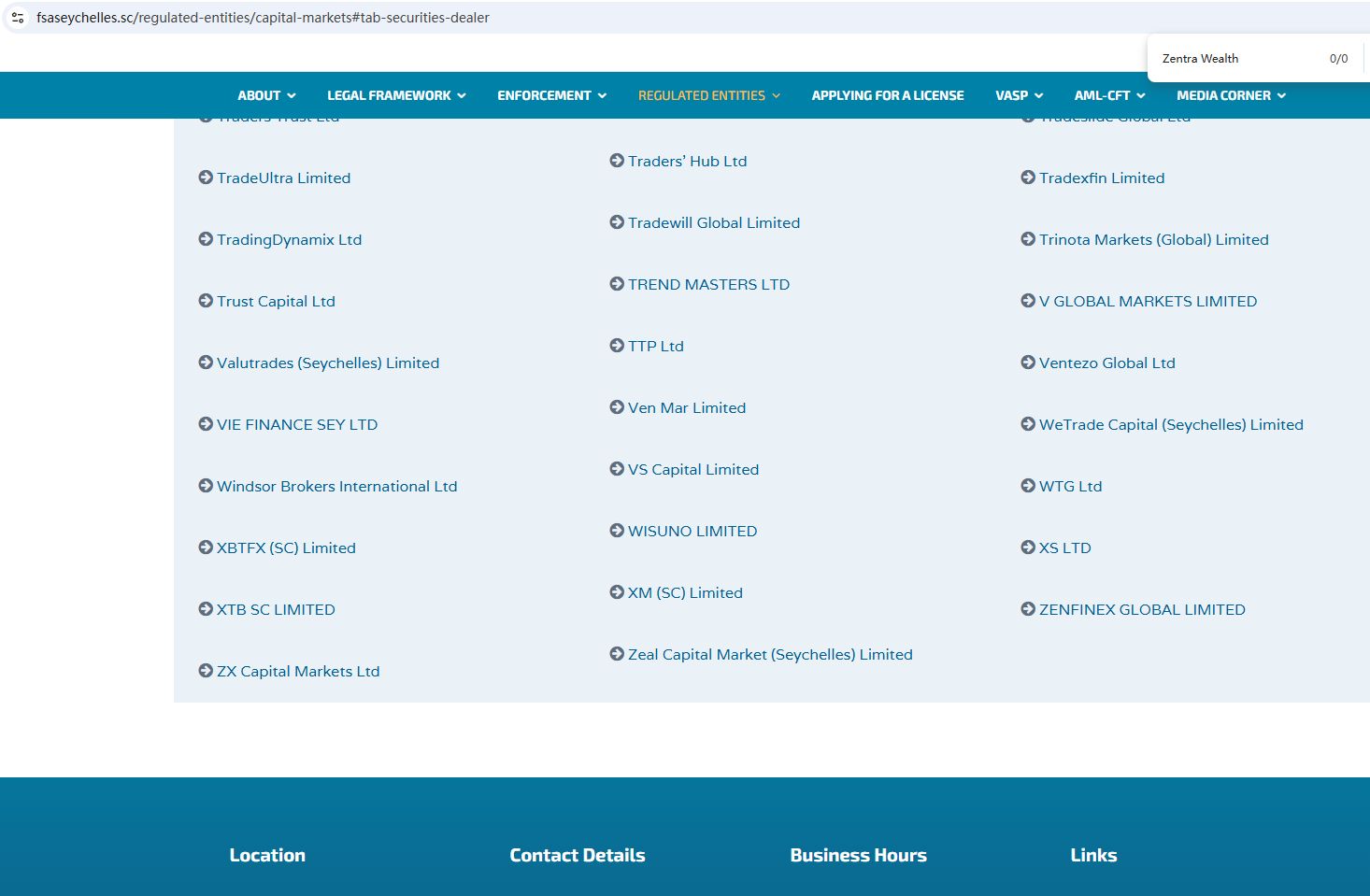
Task: Click the site info icon in address bar
Action: click(x=18, y=18)
